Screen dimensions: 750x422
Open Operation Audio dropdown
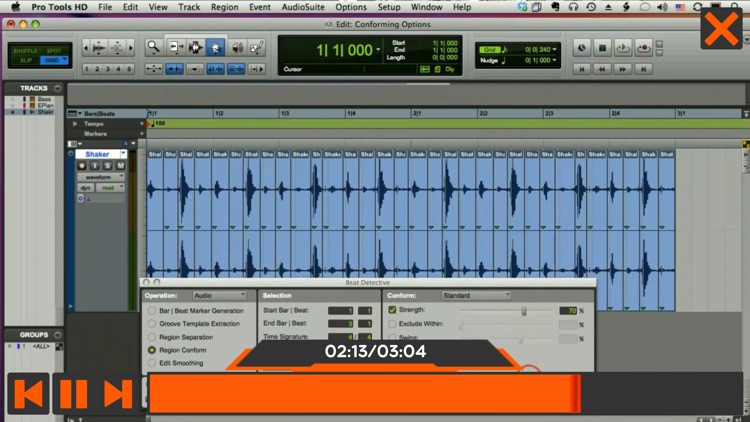220,296
